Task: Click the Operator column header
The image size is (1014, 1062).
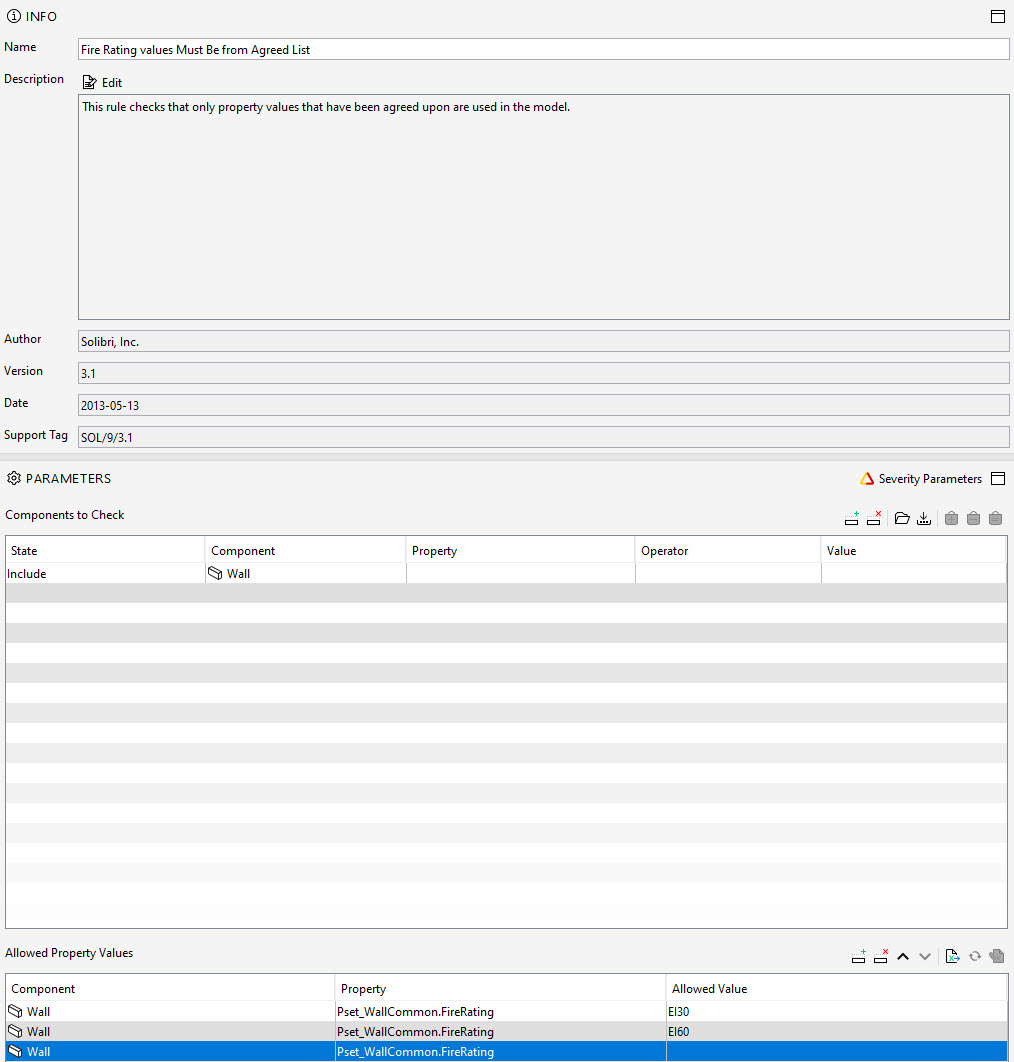Action: tap(728, 551)
